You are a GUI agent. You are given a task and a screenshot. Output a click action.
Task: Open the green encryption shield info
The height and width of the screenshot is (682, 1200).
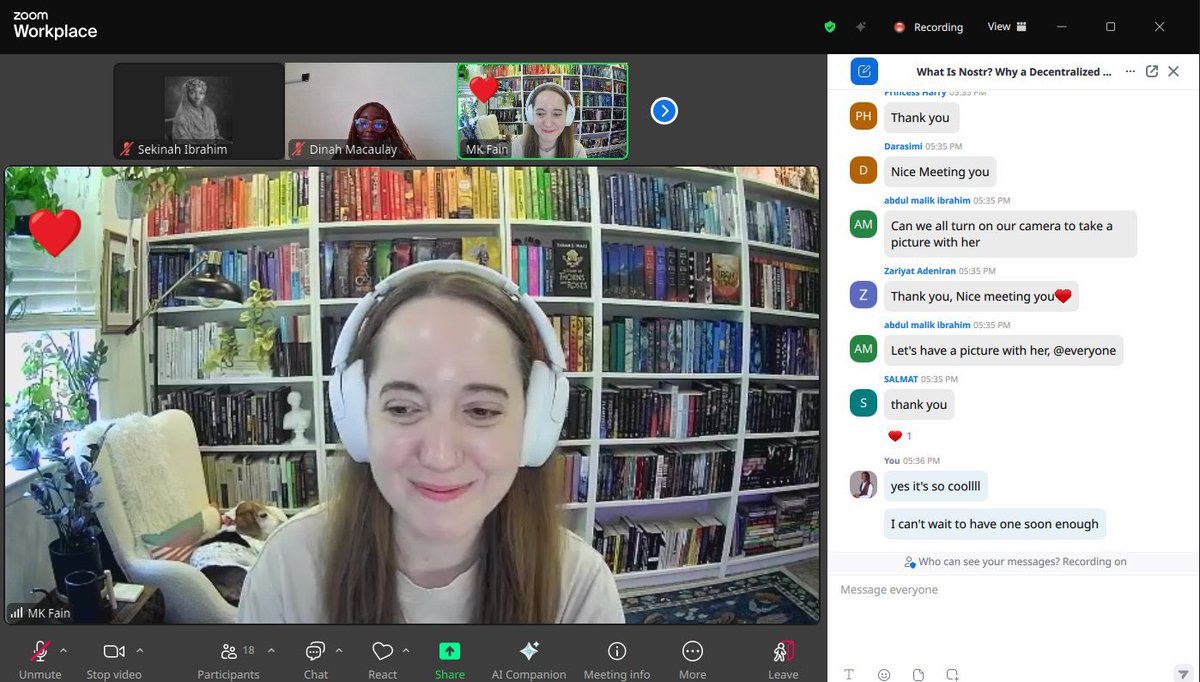(x=830, y=27)
